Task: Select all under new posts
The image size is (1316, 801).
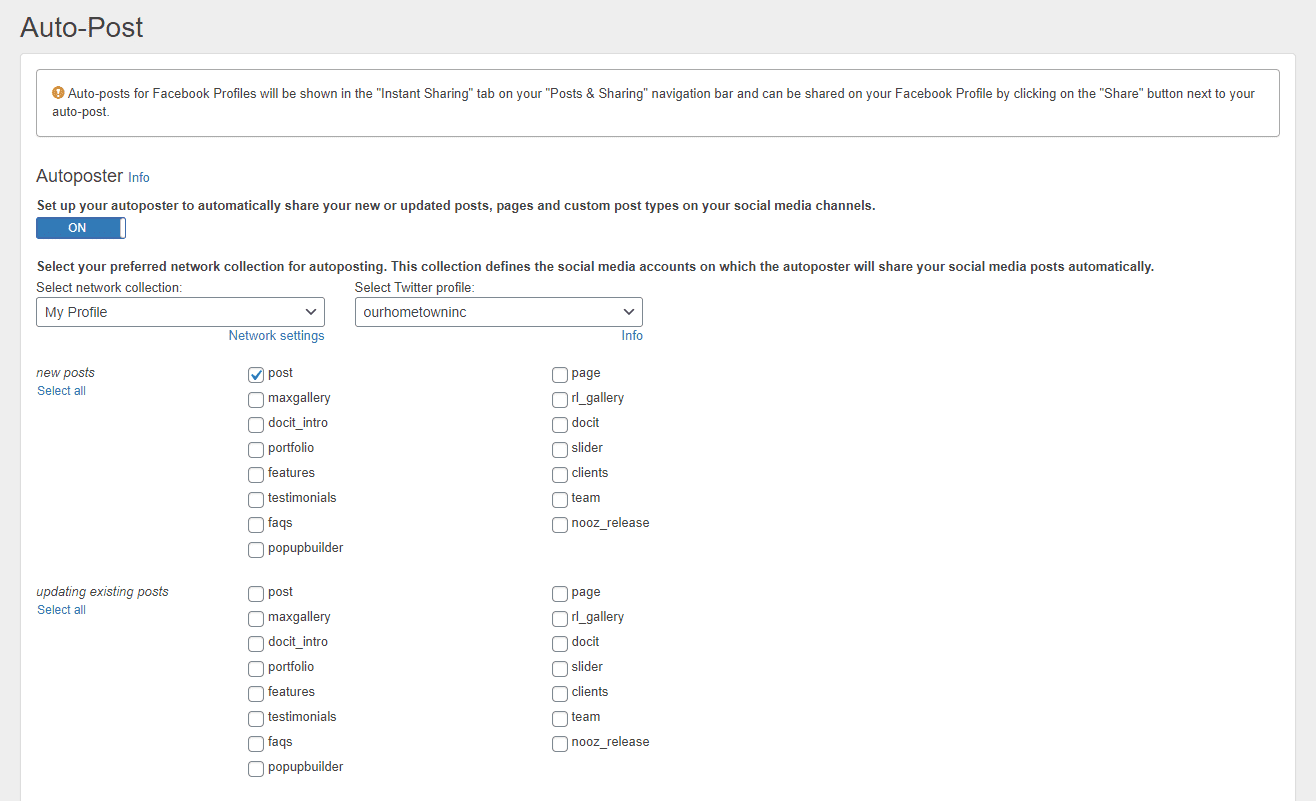Action: [61, 391]
